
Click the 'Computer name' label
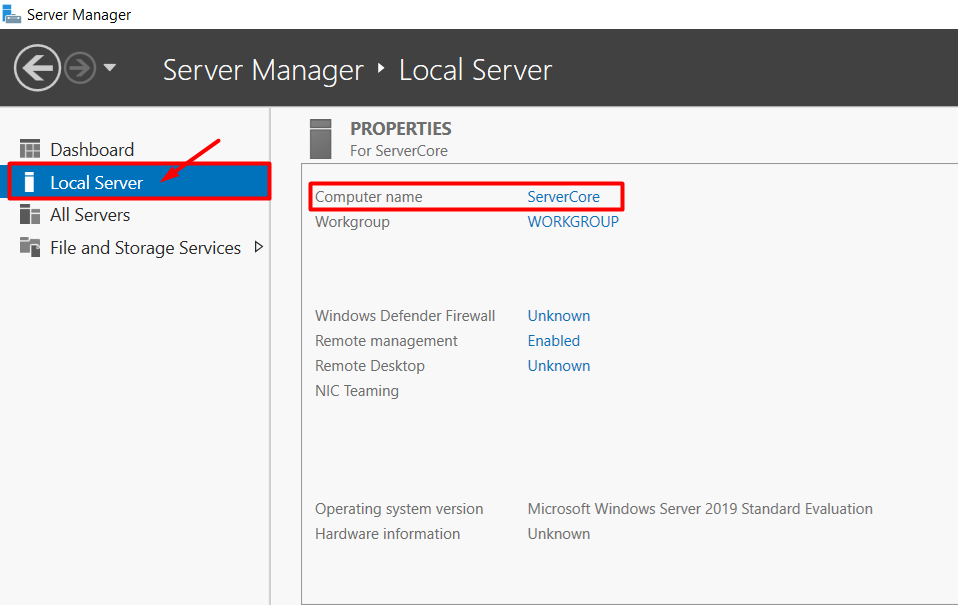pyautogui.click(x=368, y=197)
